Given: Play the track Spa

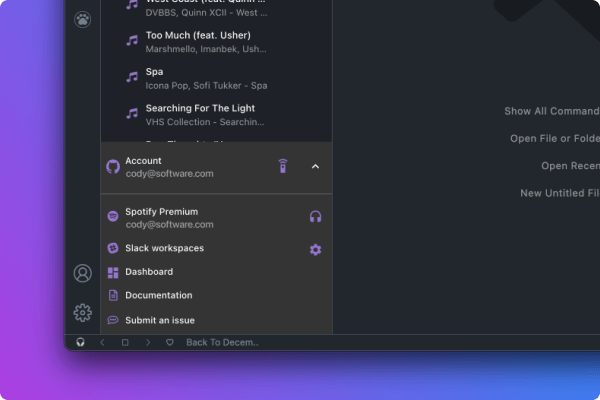Looking at the screenshot, I should pyautogui.click(x=154, y=72).
